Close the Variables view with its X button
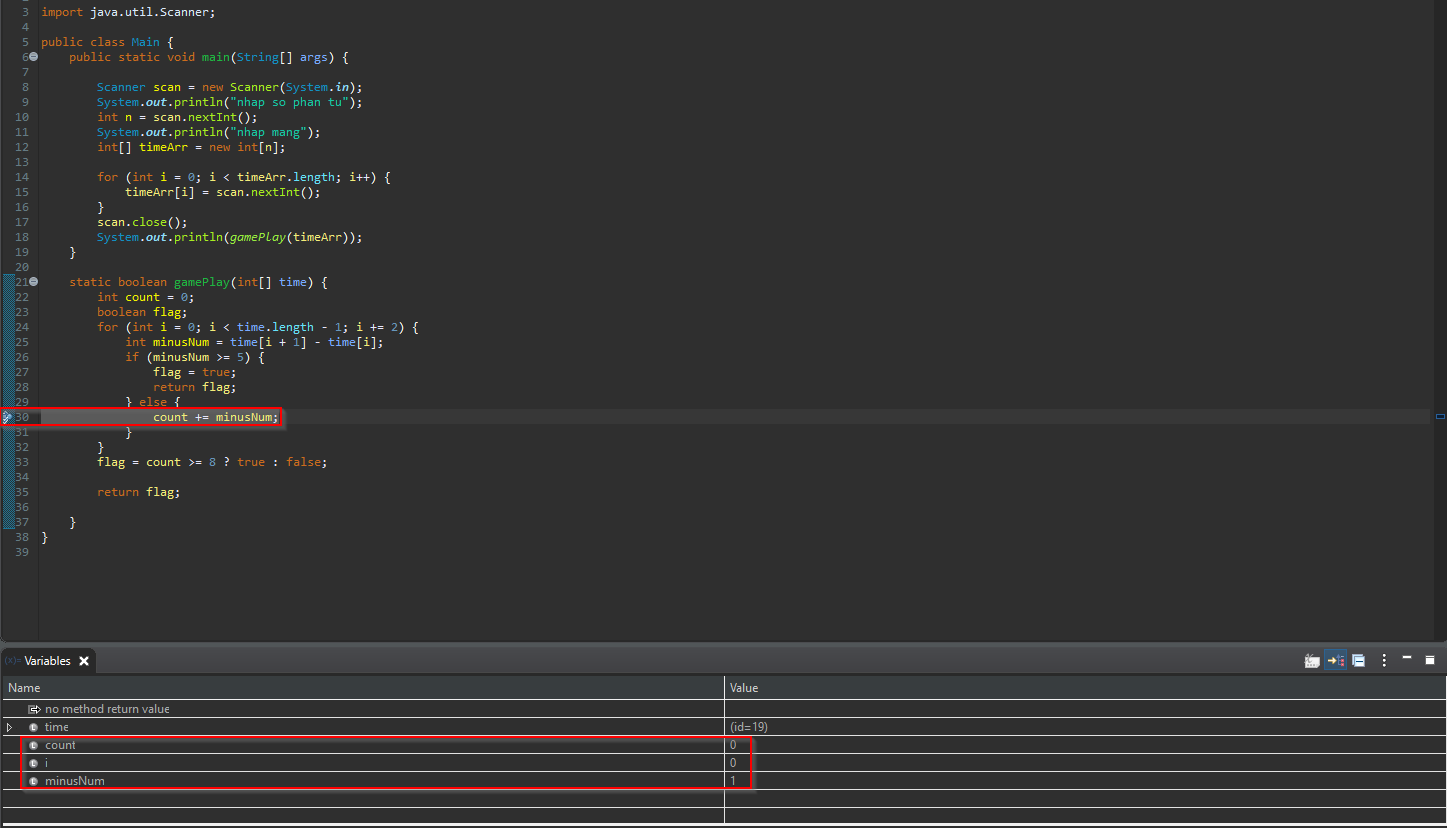Image resolution: width=1447 pixels, height=828 pixels. coord(84,660)
